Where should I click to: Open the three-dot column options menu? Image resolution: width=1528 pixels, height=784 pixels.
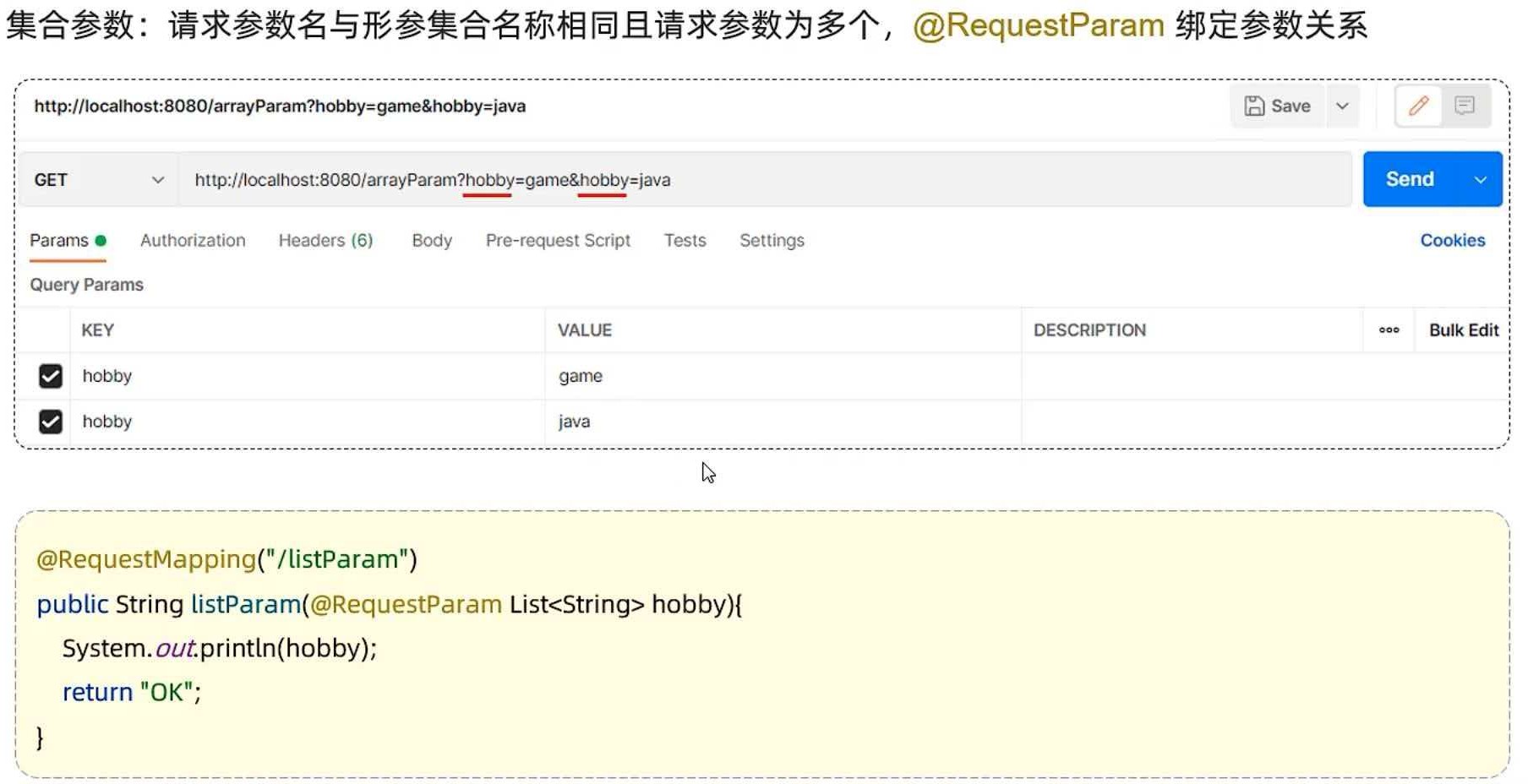(x=1389, y=330)
